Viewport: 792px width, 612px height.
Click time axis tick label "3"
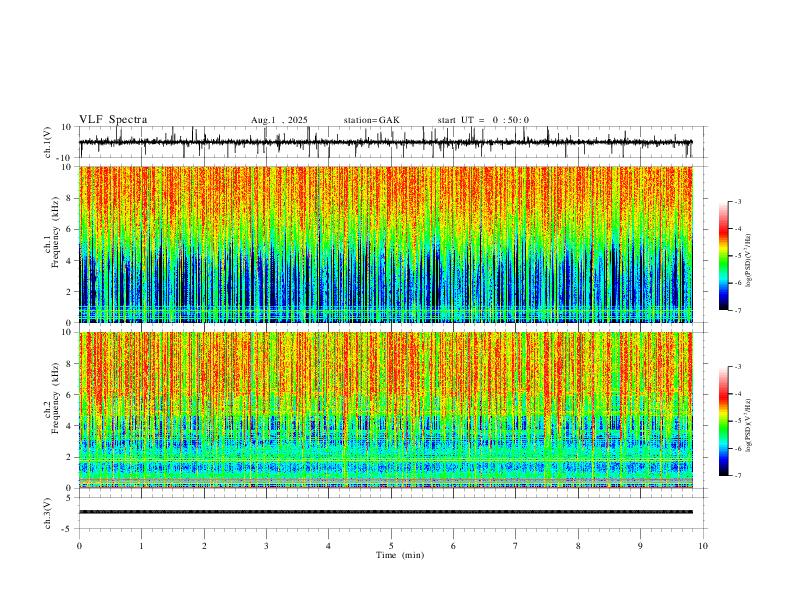pyautogui.click(x=266, y=546)
